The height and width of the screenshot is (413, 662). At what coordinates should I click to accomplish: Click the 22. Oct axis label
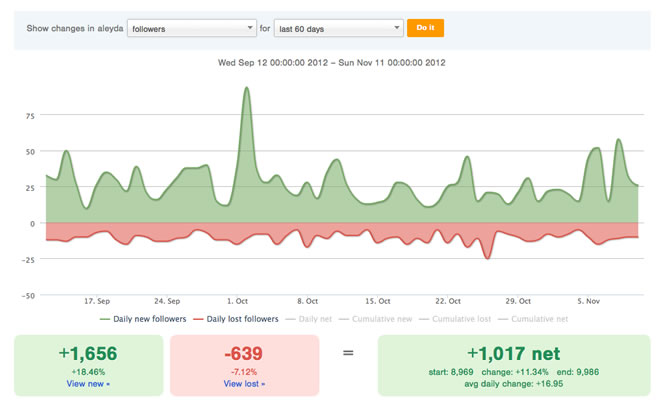448,302
